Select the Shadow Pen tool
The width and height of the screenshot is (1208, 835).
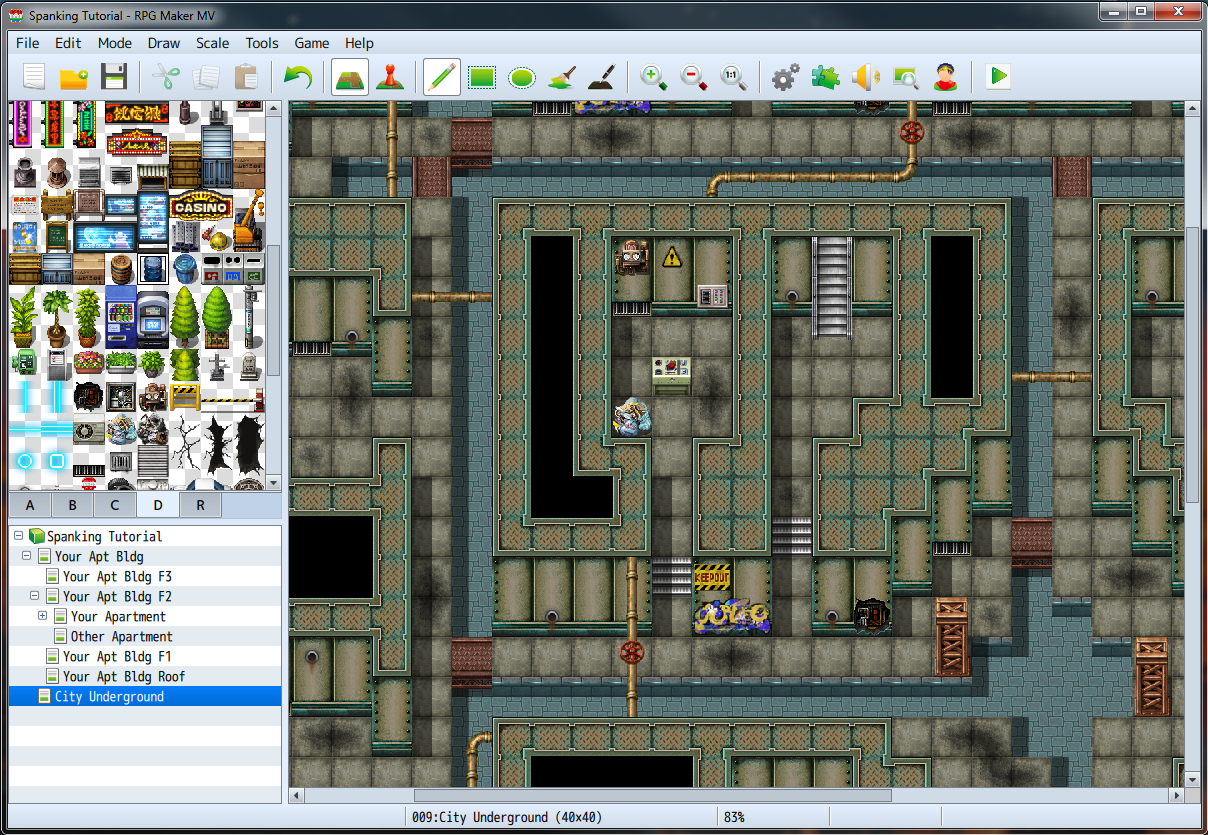point(601,78)
